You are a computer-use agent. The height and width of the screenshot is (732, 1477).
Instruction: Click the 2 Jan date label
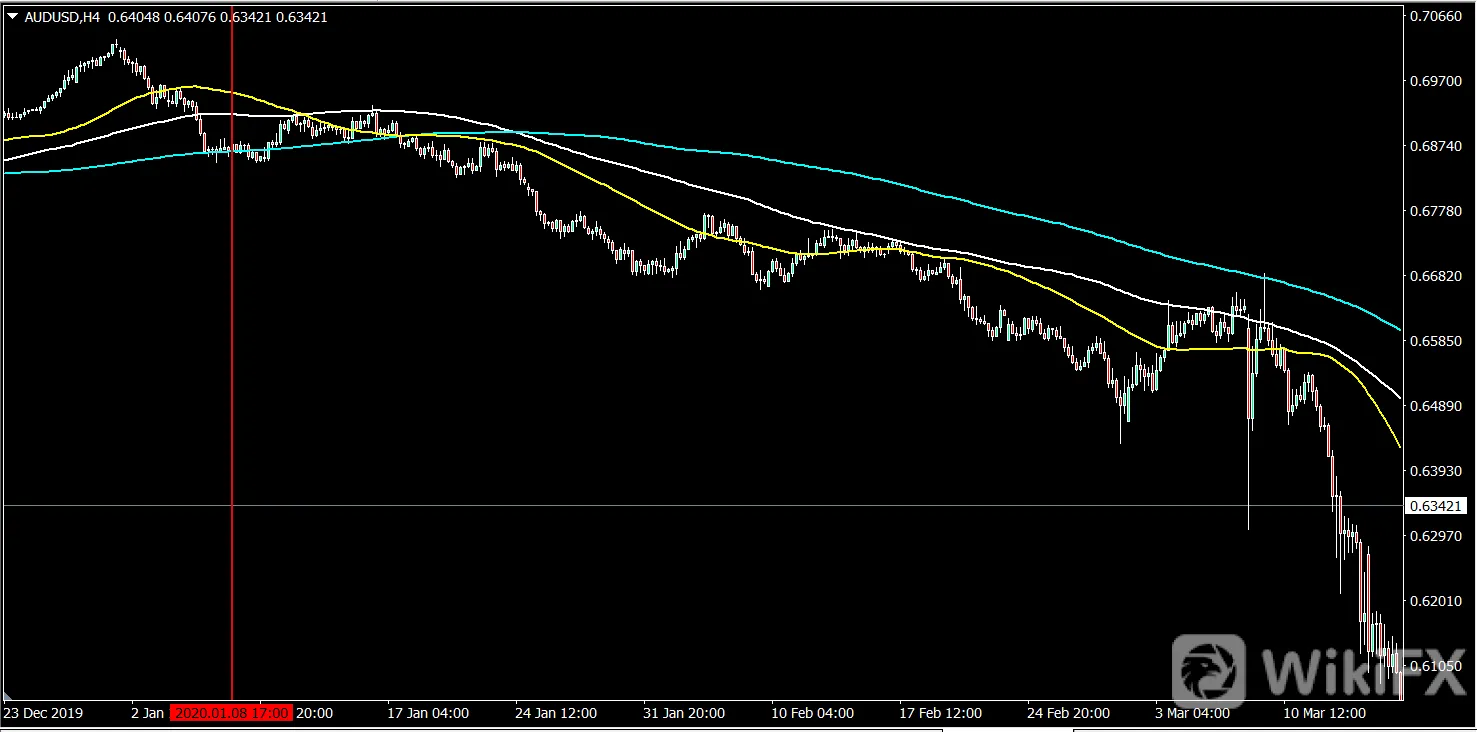click(x=148, y=713)
